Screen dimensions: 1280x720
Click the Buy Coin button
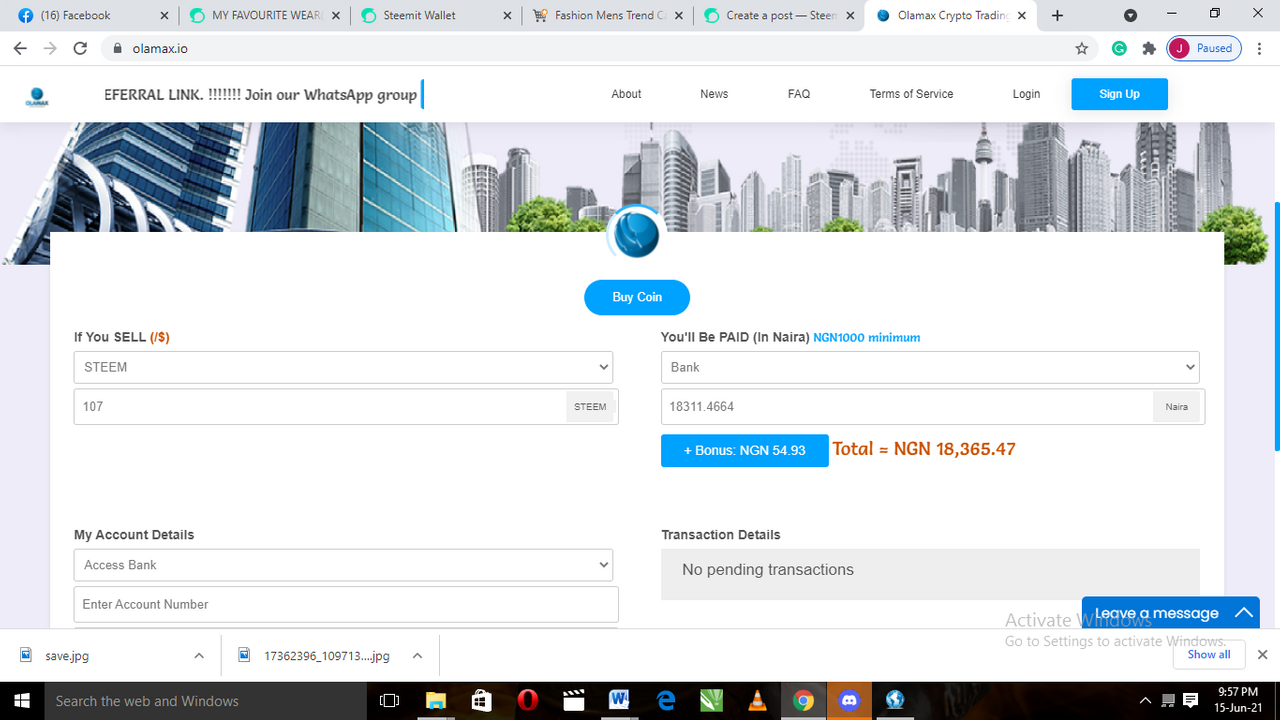(637, 297)
